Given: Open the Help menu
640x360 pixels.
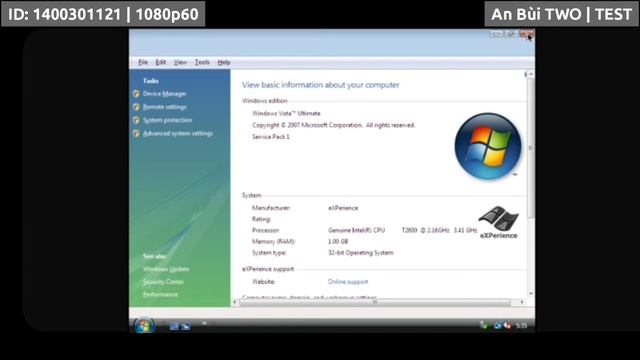Looking at the screenshot, I should pyautogui.click(x=224, y=62).
